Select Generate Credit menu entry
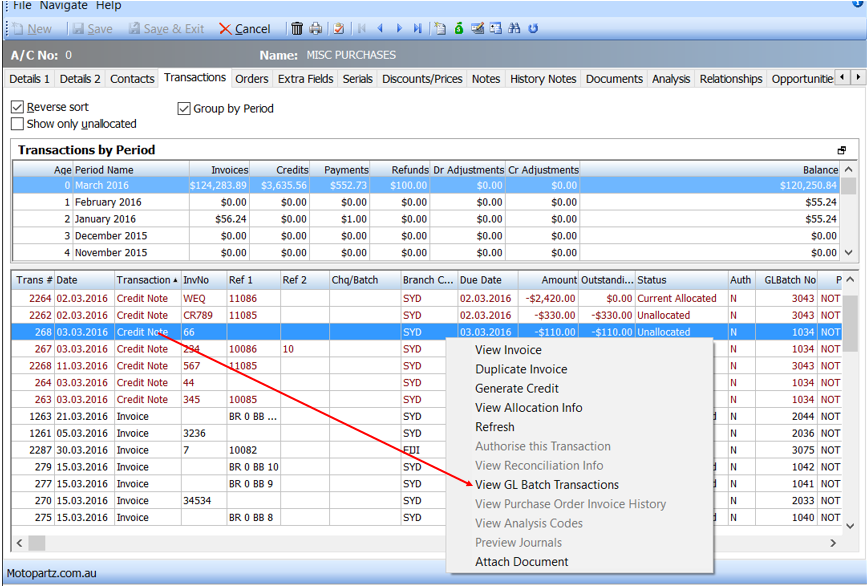Viewport: 867px width, 586px height. pos(517,389)
